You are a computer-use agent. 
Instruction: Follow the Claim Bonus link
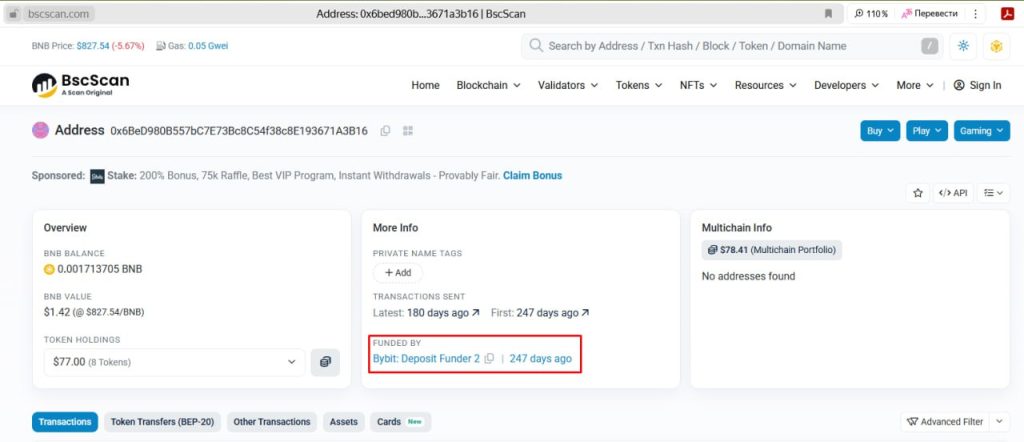(x=532, y=176)
